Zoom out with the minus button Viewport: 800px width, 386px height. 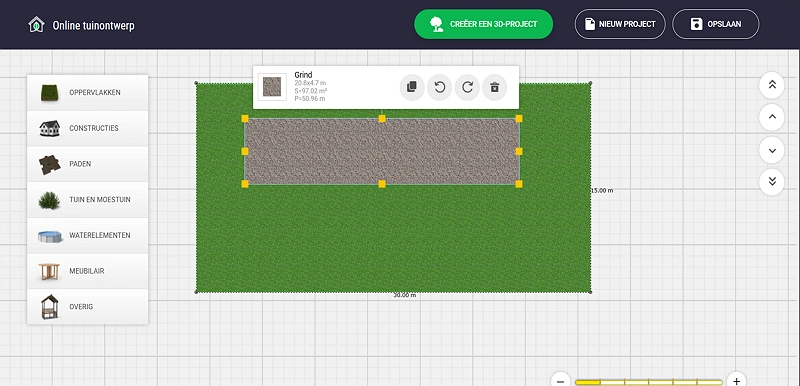pyautogui.click(x=560, y=381)
